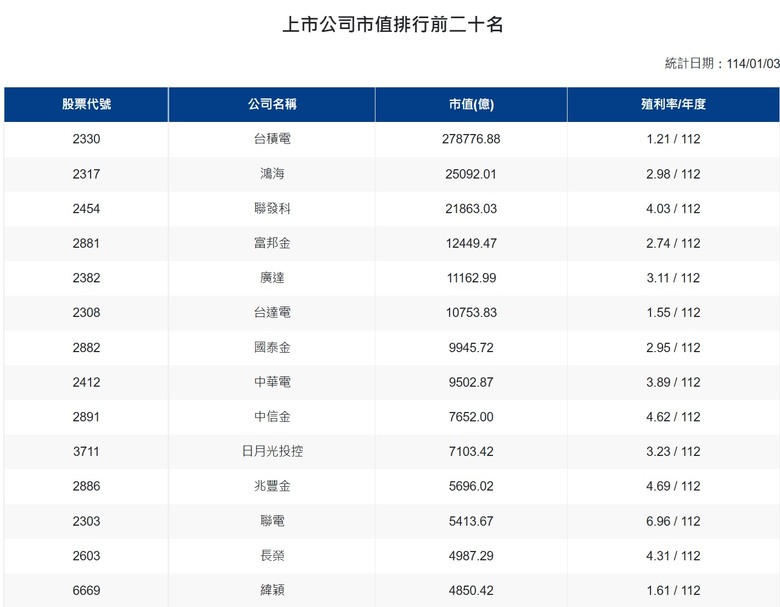
Task: Select company name 廣達
Action: 272,278
